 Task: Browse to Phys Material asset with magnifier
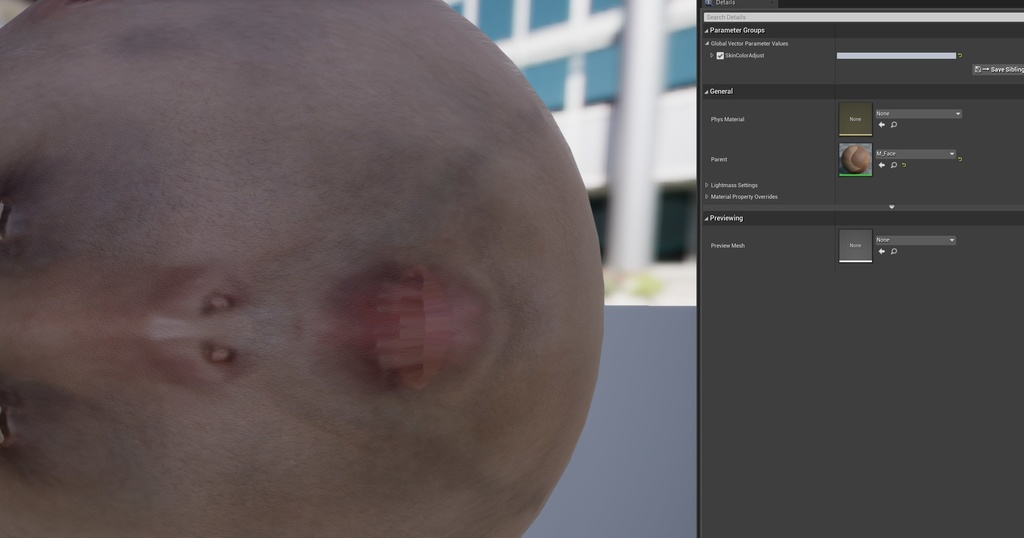[x=894, y=125]
